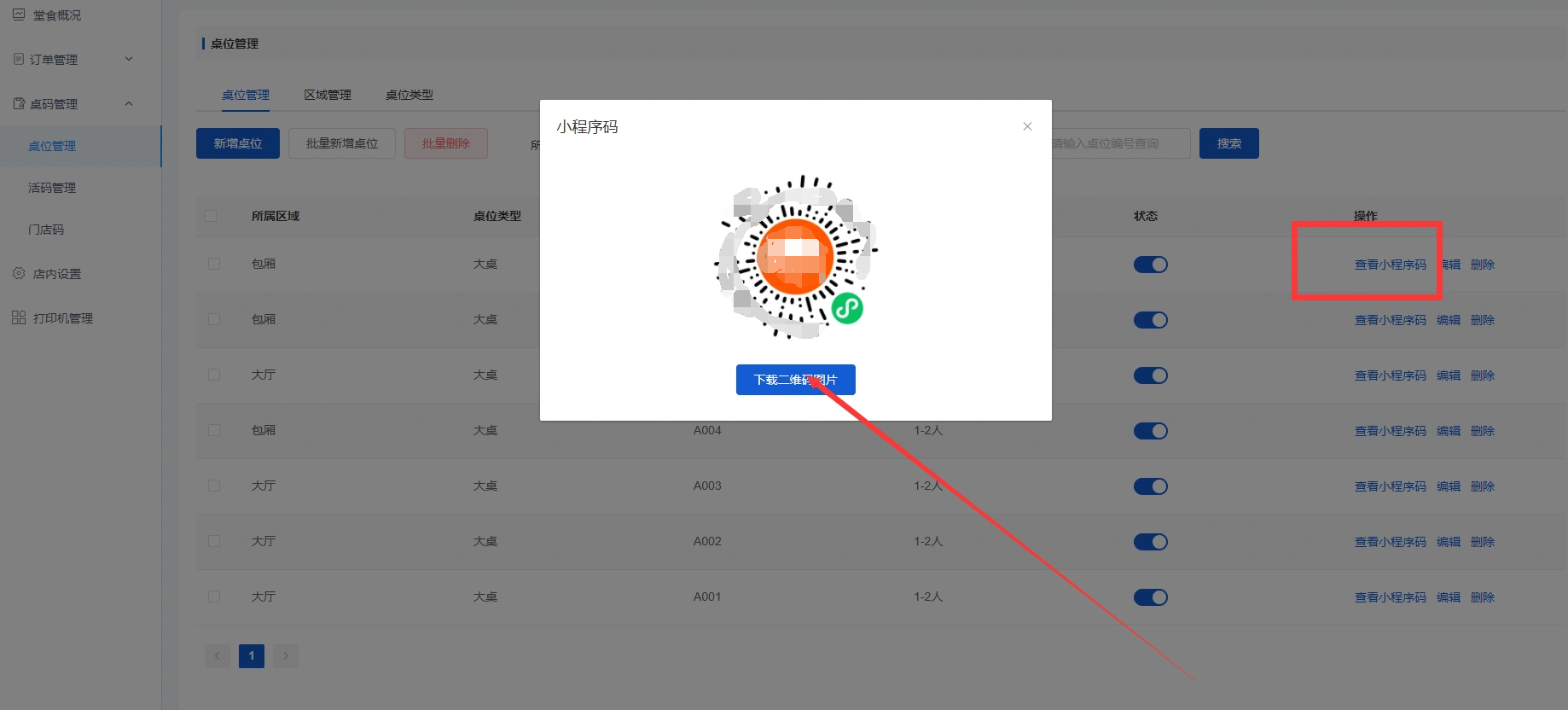View 查看小程序码 for table A001

point(1391,597)
